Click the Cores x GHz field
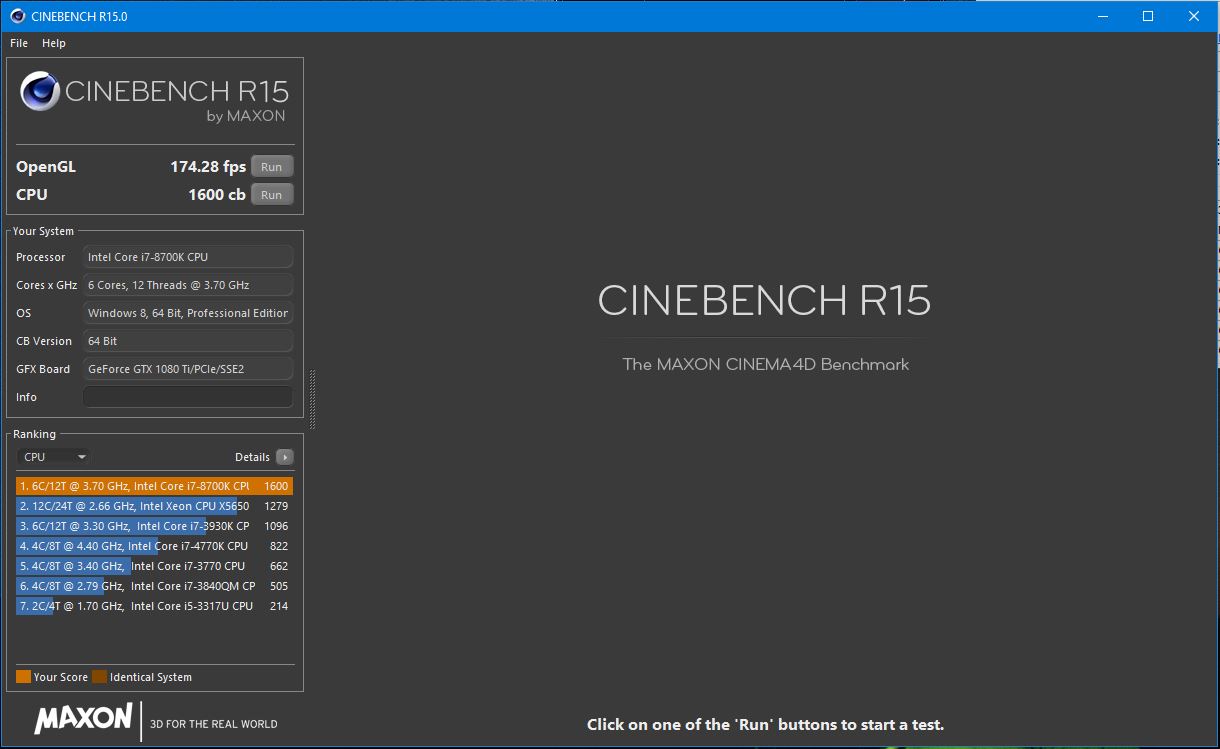 click(x=188, y=285)
